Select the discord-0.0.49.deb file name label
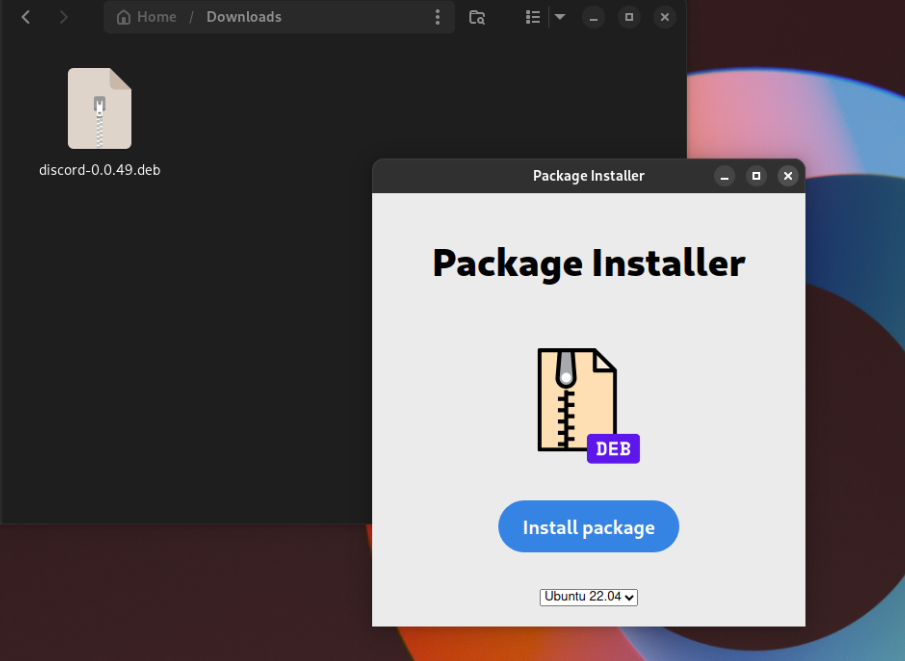Image resolution: width=905 pixels, height=661 pixels. pos(99,170)
